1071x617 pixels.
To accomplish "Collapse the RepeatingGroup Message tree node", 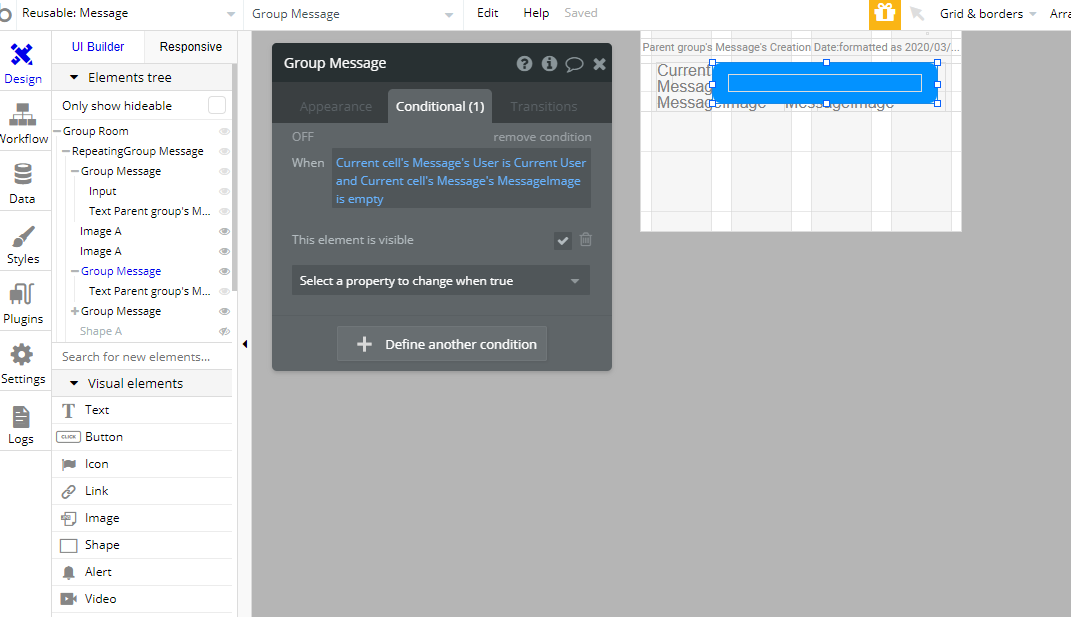I will click(66, 151).
